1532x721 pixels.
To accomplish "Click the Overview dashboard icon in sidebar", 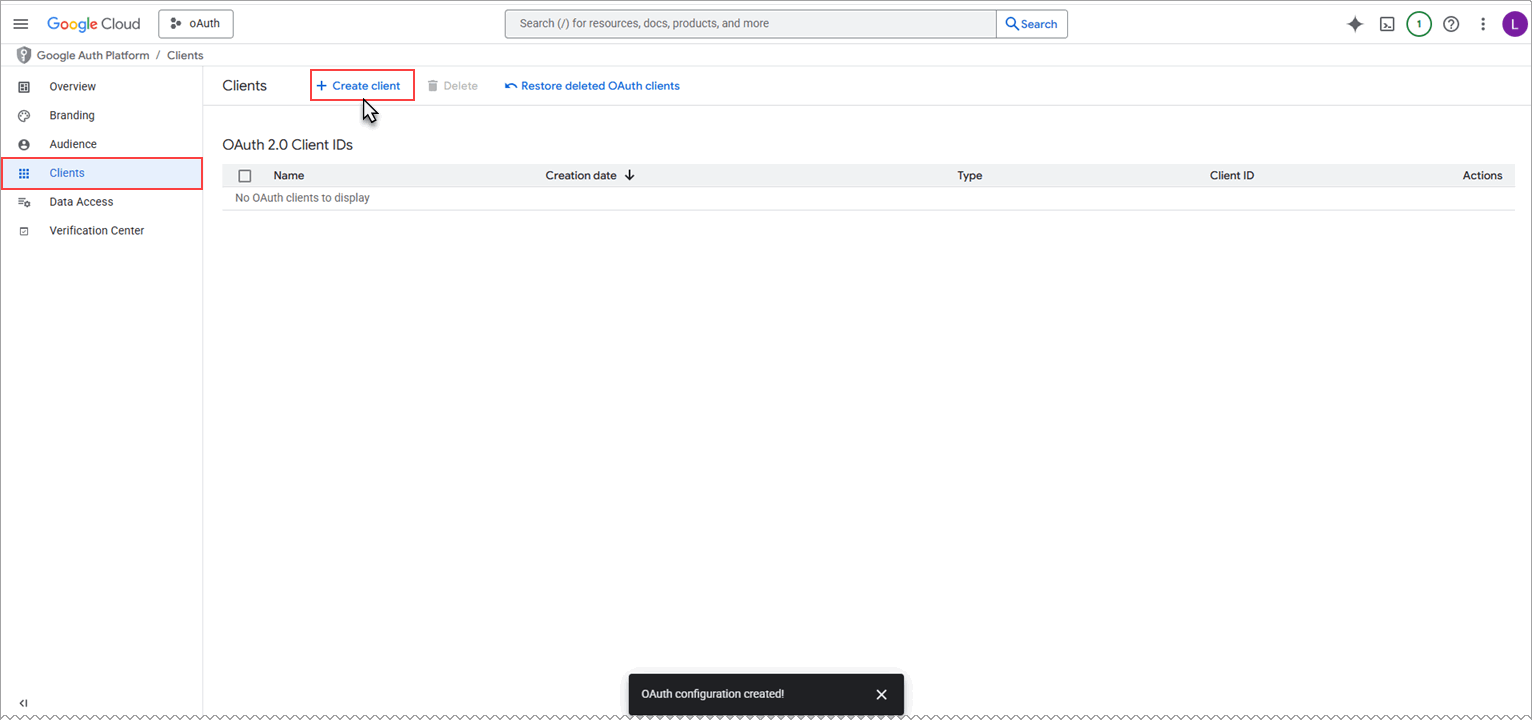I will click(24, 87).
